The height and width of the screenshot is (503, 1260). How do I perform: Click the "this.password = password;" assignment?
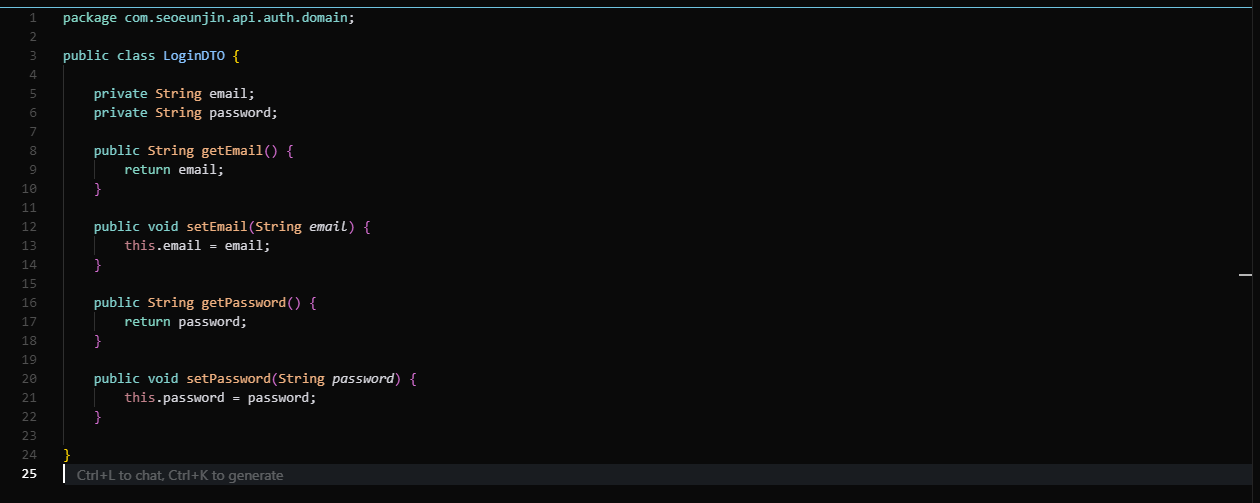tap(221, 398)
